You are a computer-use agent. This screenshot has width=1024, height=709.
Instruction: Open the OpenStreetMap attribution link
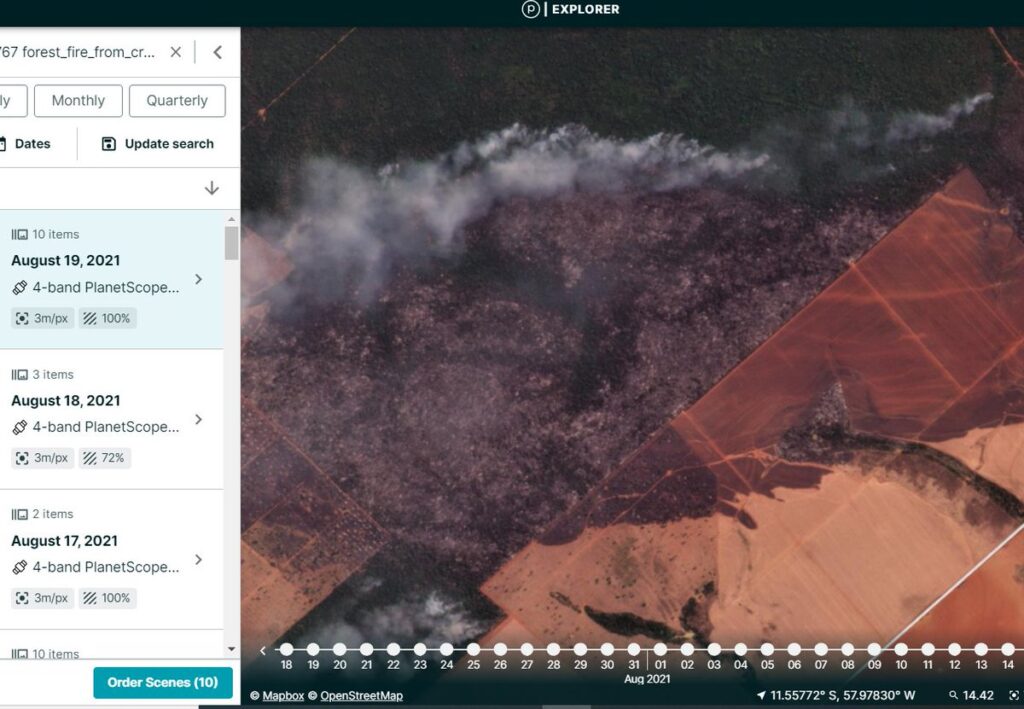pyautogui.click(x=360, y=696)
